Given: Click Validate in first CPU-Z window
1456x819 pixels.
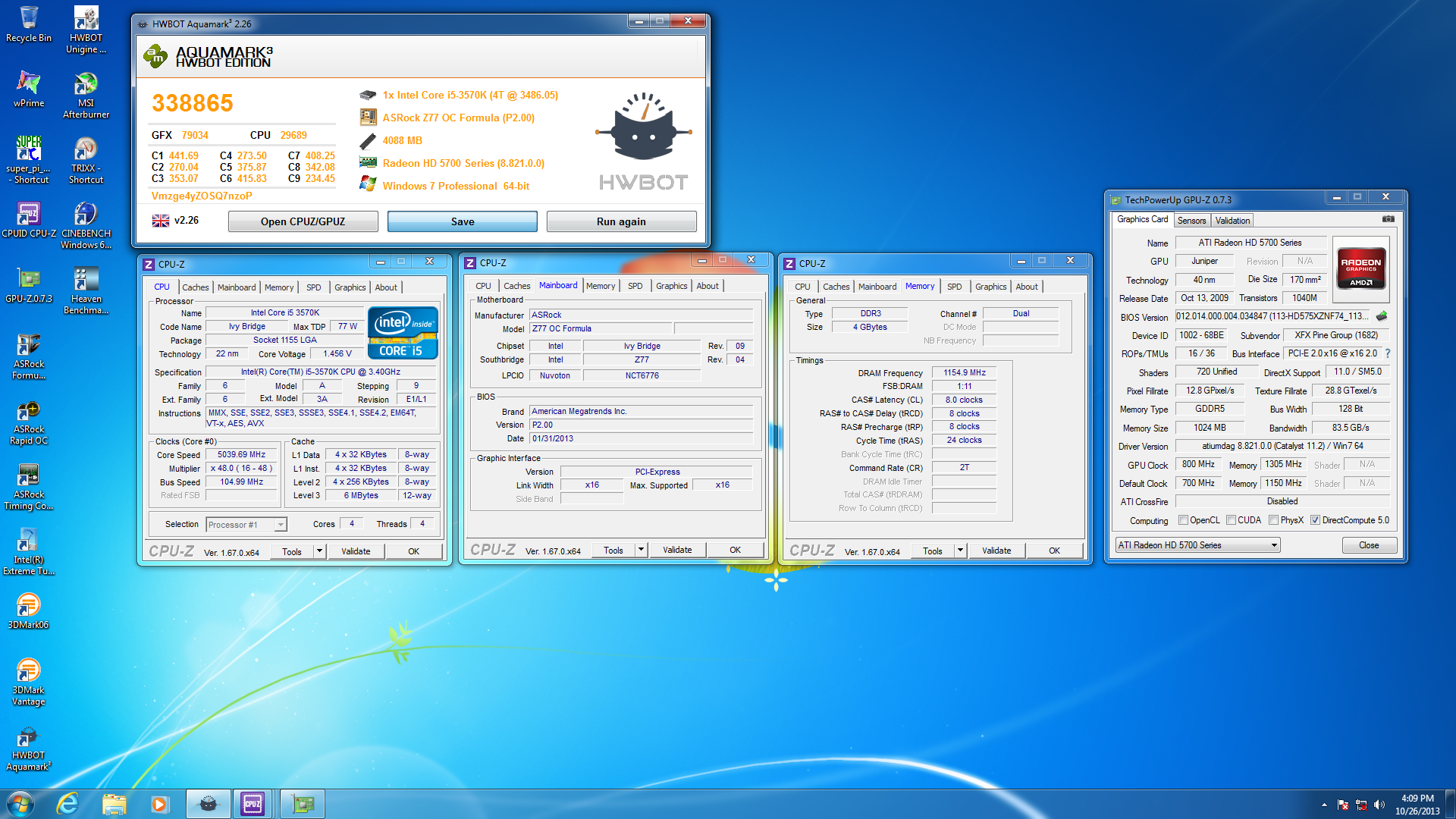Looking at the screenshot, I should click(x=356, y=551).
